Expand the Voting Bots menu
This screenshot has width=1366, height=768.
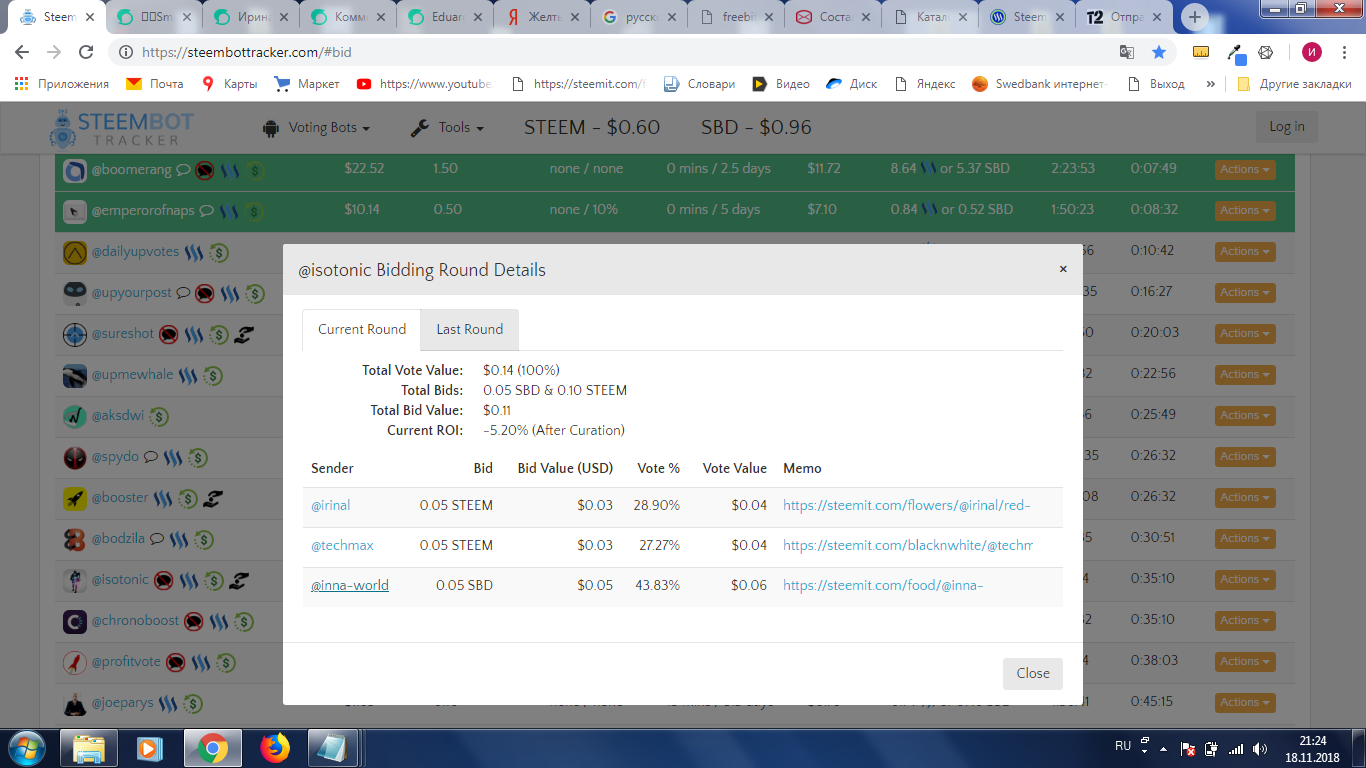click(x=316, y=128)
